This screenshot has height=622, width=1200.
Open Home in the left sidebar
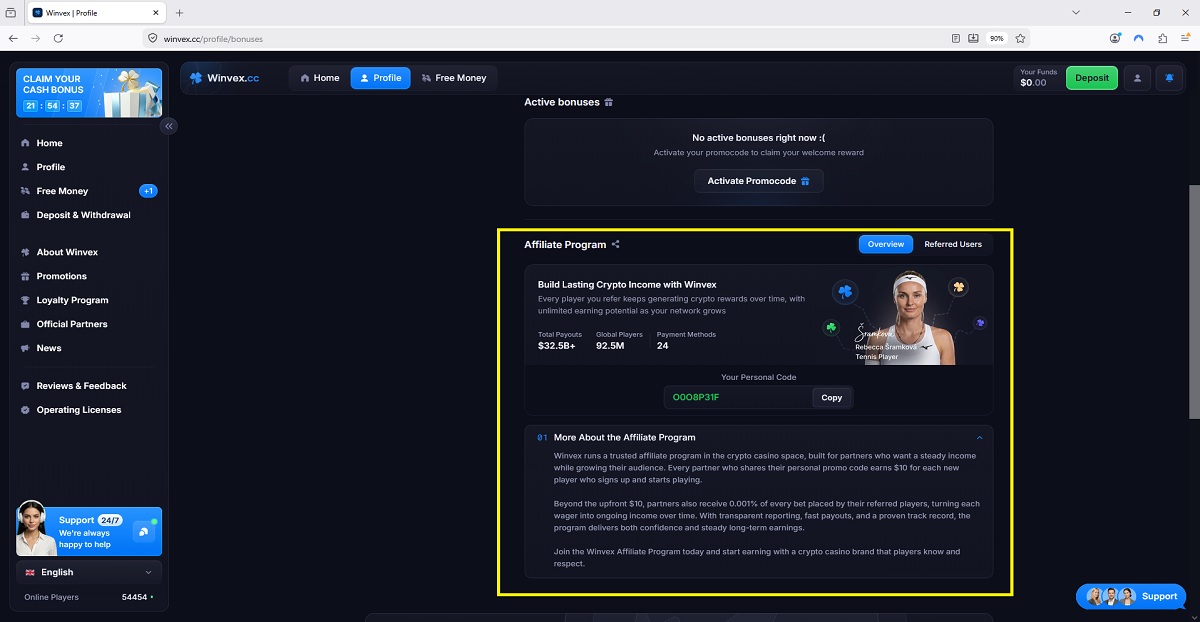tap(49, 143)
